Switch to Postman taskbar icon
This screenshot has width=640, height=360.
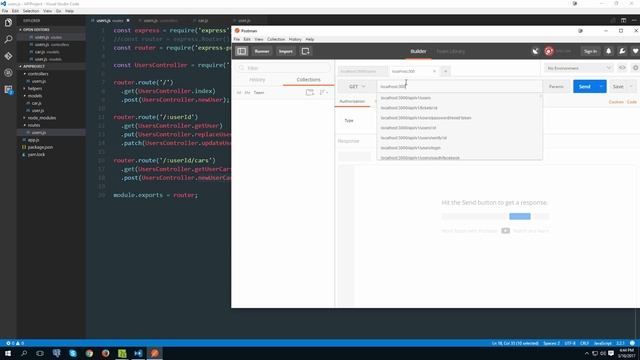tap(155, 353)
